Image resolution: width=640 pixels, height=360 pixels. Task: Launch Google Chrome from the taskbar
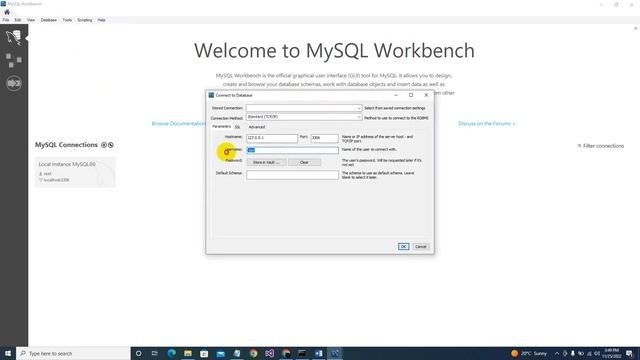253,353
